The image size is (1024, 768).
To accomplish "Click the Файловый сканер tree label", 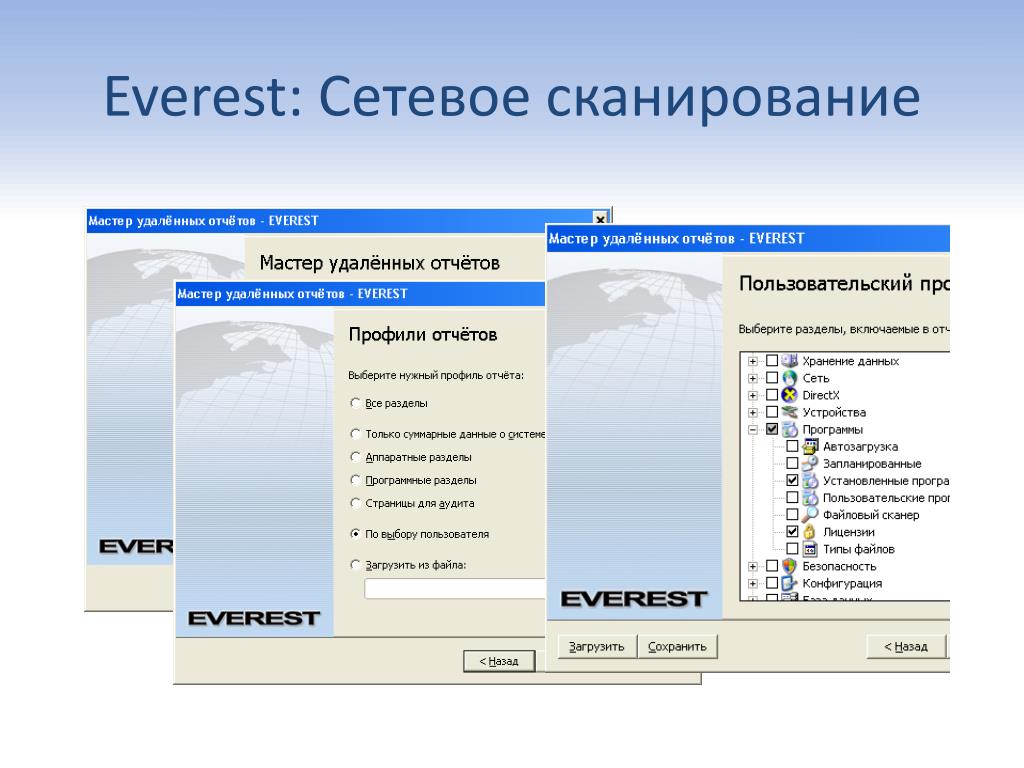I will pos(871,515).
